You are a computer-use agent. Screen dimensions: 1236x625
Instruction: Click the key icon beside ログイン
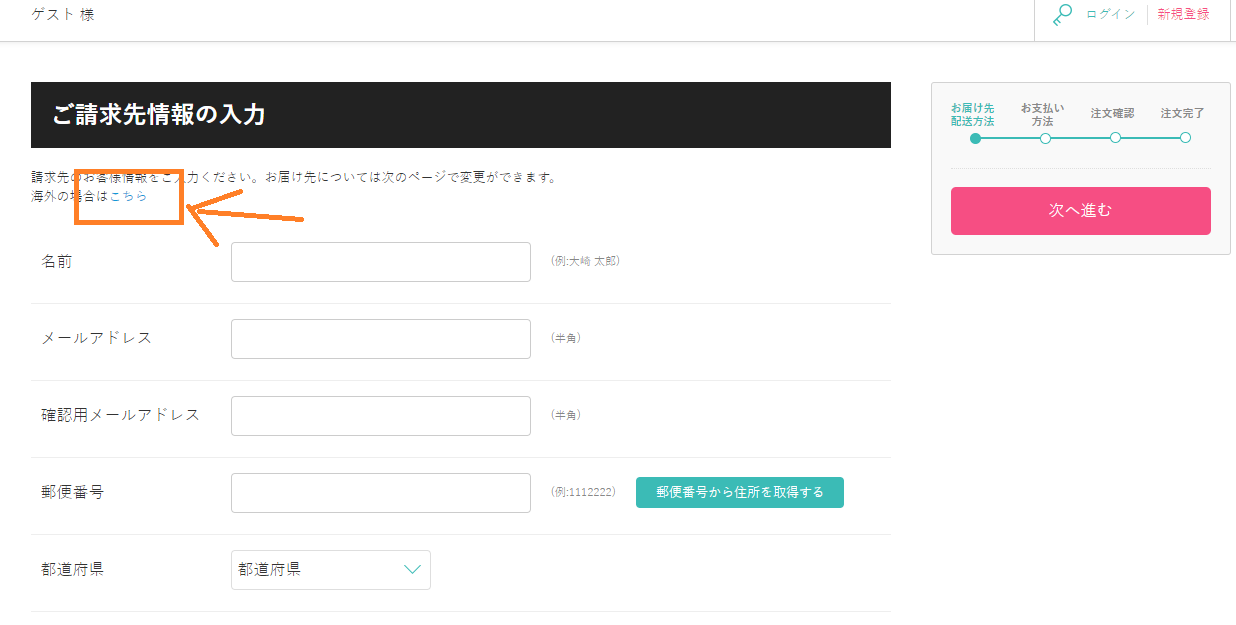tap(1062, 15)
